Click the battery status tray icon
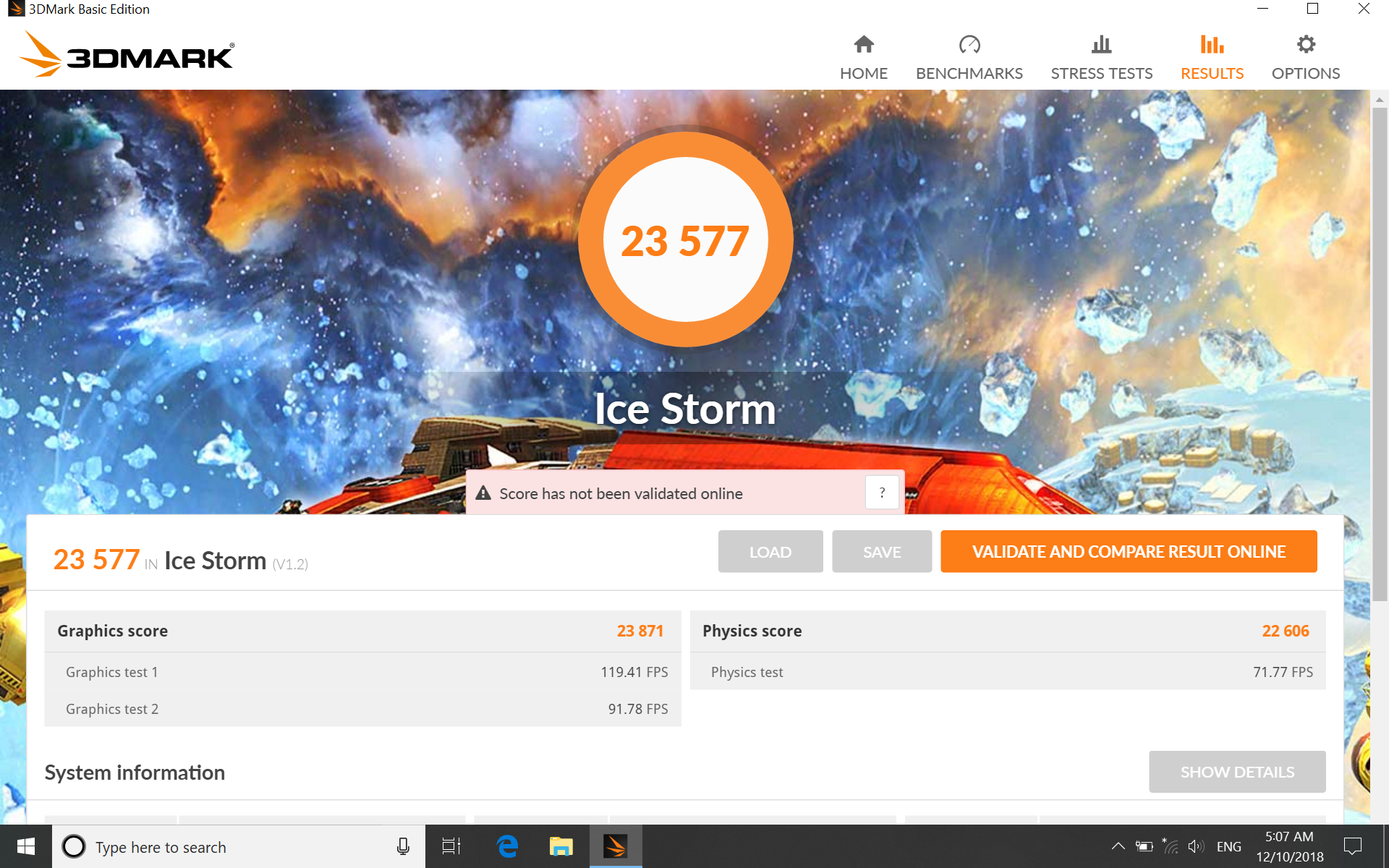 (1144, 846)
